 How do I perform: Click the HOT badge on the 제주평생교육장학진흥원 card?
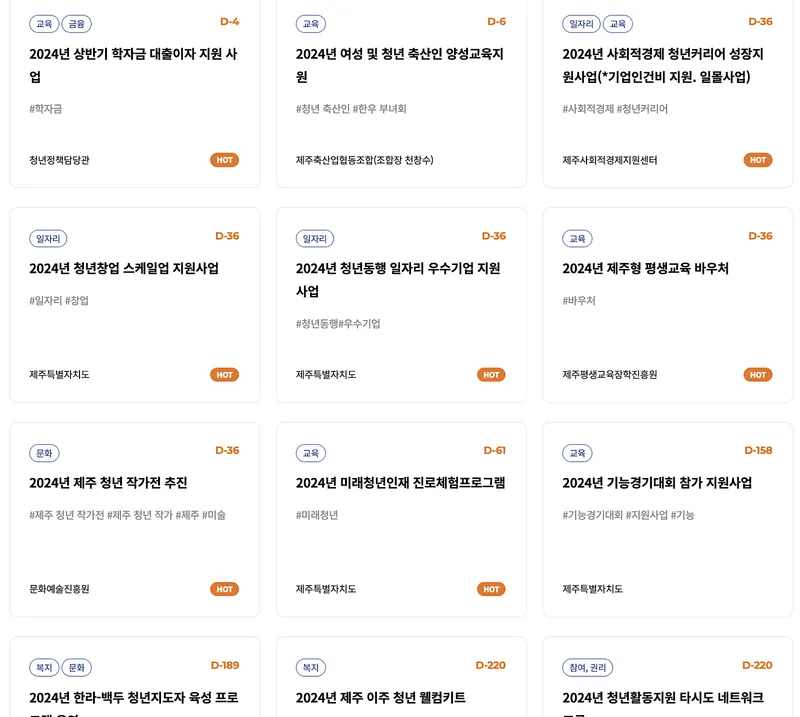(x=758, y=375)
